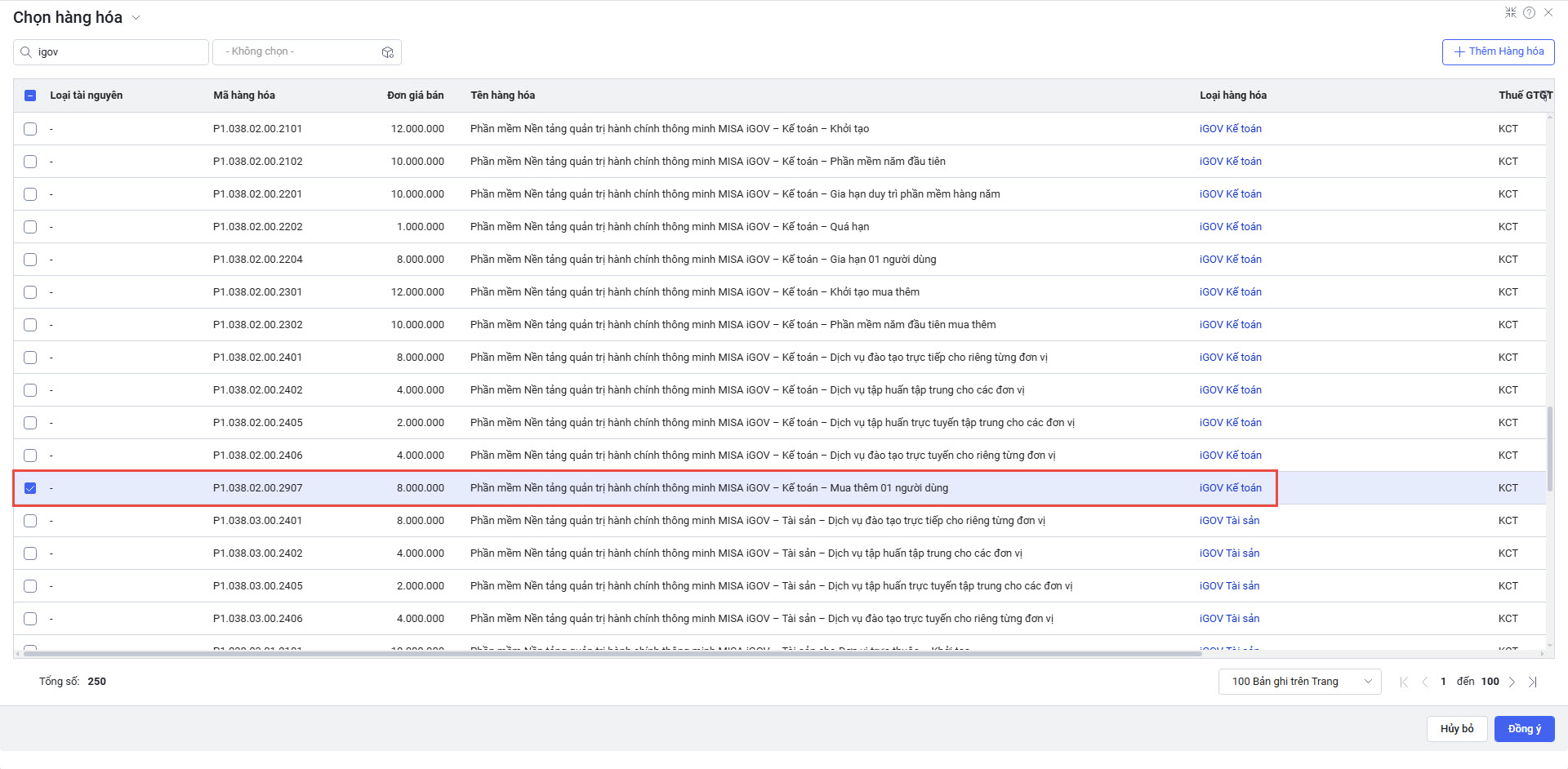The height and width of the screenshot is (769, 1568).
Task: Click the collapse/shrink dialog icon
Action: tap(1510, 12)
